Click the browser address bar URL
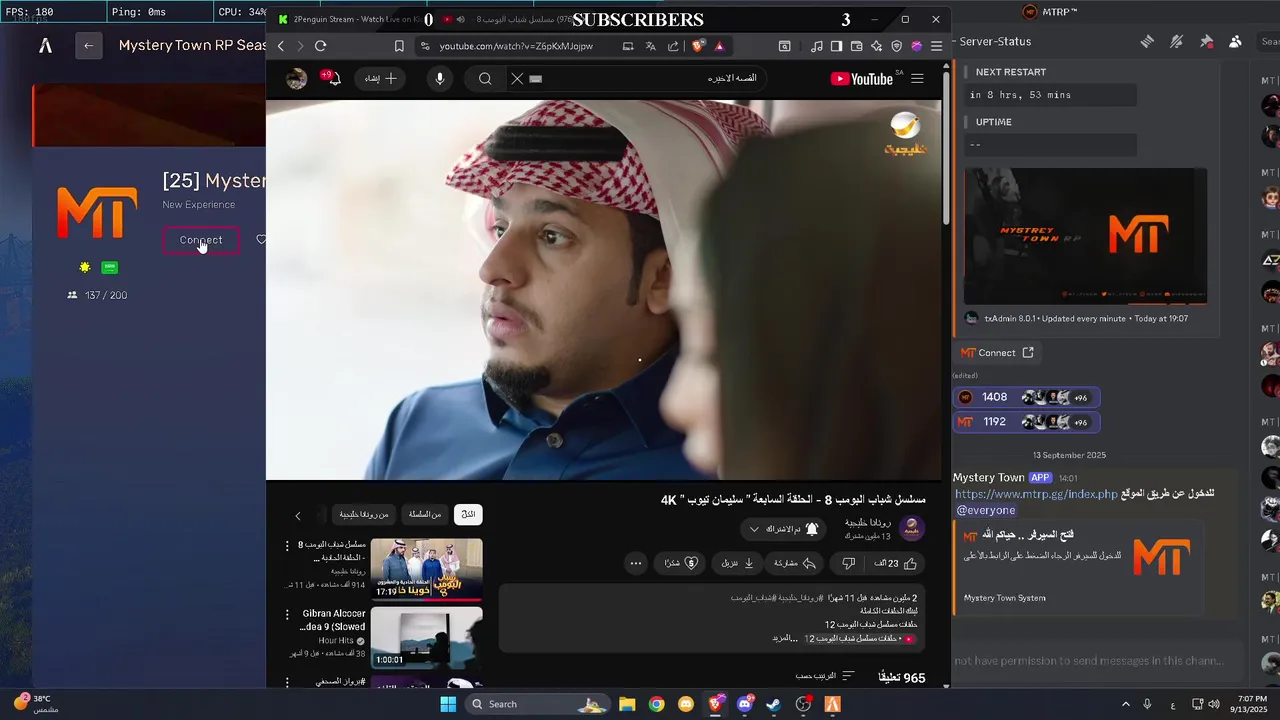The image size is (1280, 720). point(516,46)
